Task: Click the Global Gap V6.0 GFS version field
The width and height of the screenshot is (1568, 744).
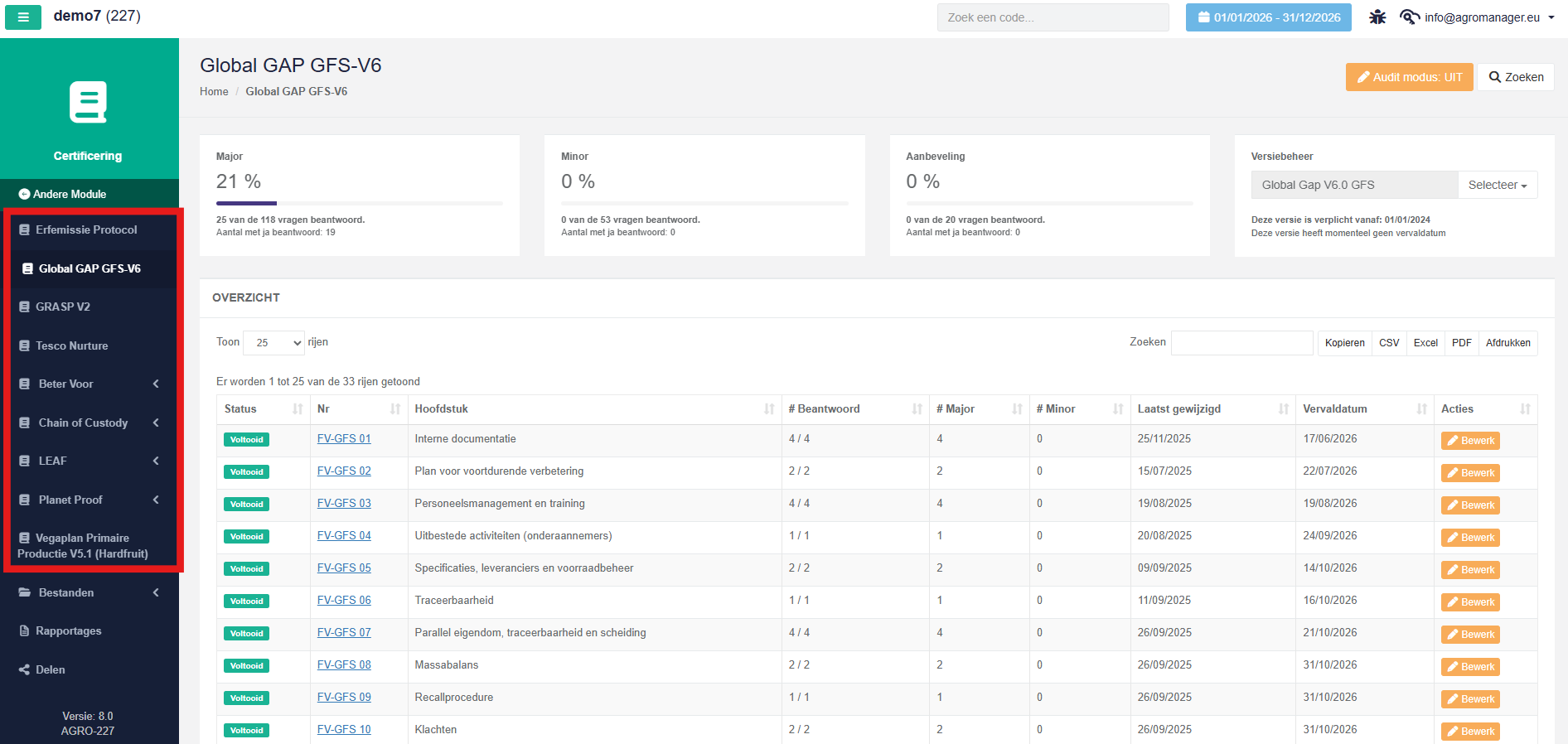Action: 1354,185
